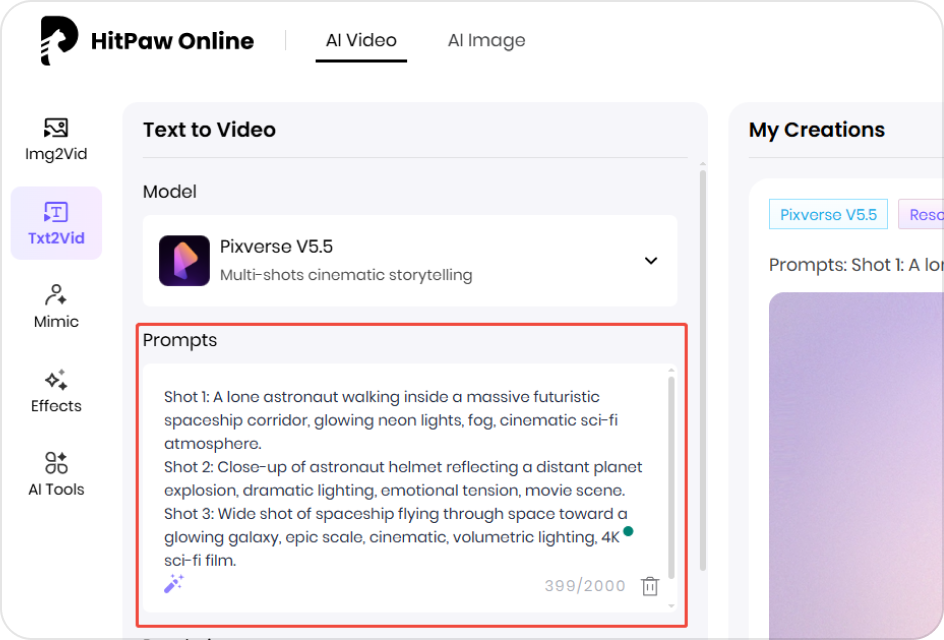This screenshot has width=944, height=640.
Task: Click the magic wand prompt enhancer icon
Action: pyautogui.click(x=174, y=584)
